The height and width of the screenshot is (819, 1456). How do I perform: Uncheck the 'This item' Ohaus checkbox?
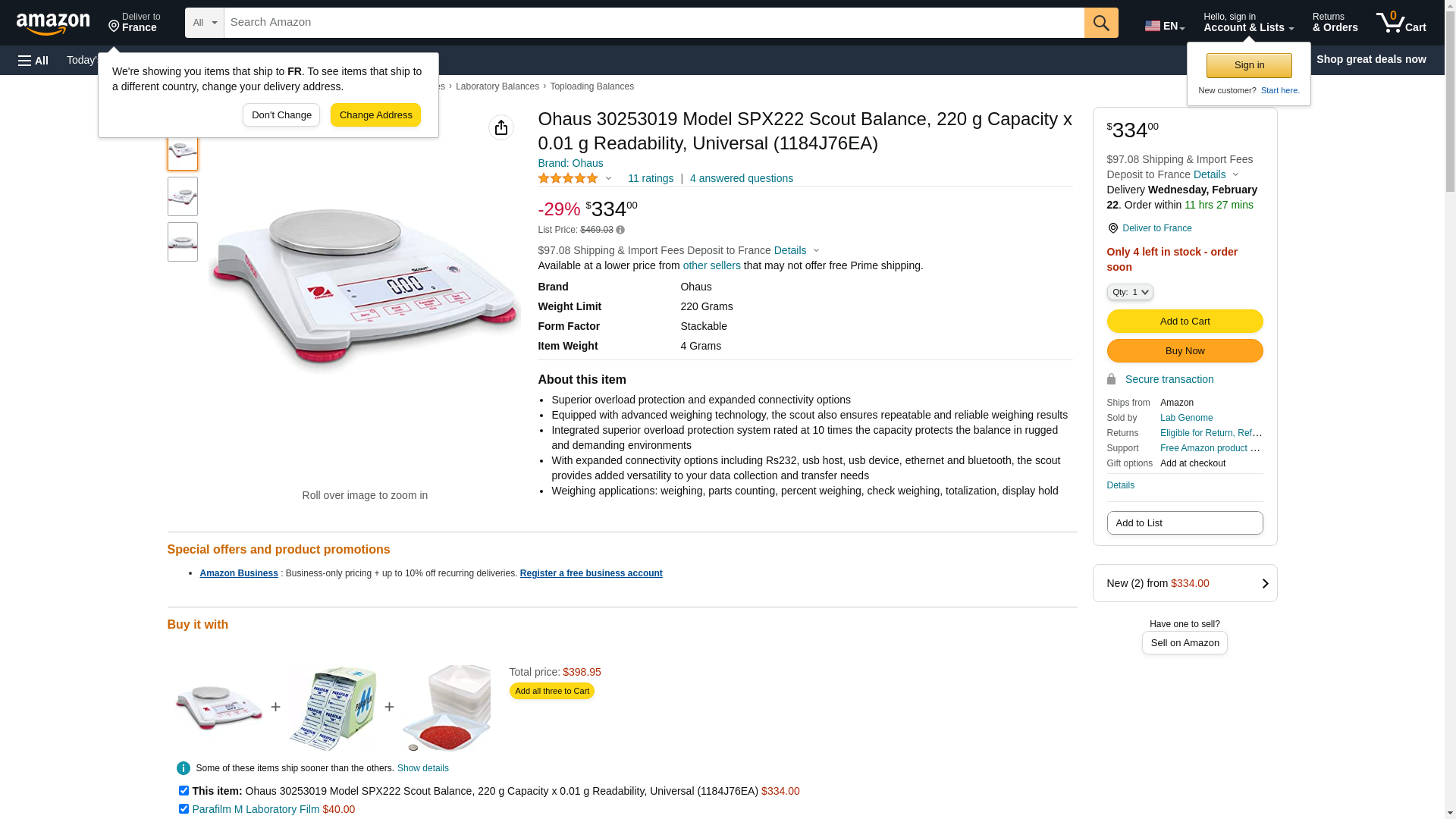184,790
